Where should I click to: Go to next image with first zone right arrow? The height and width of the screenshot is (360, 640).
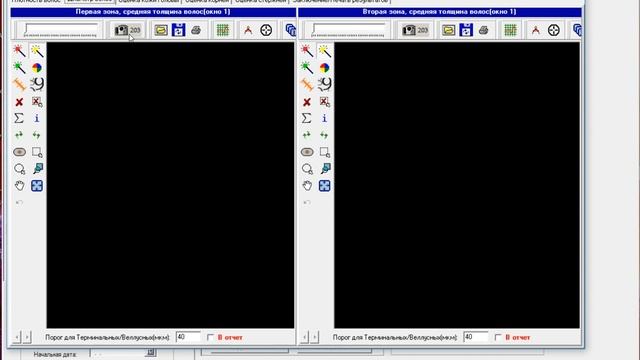27,337
